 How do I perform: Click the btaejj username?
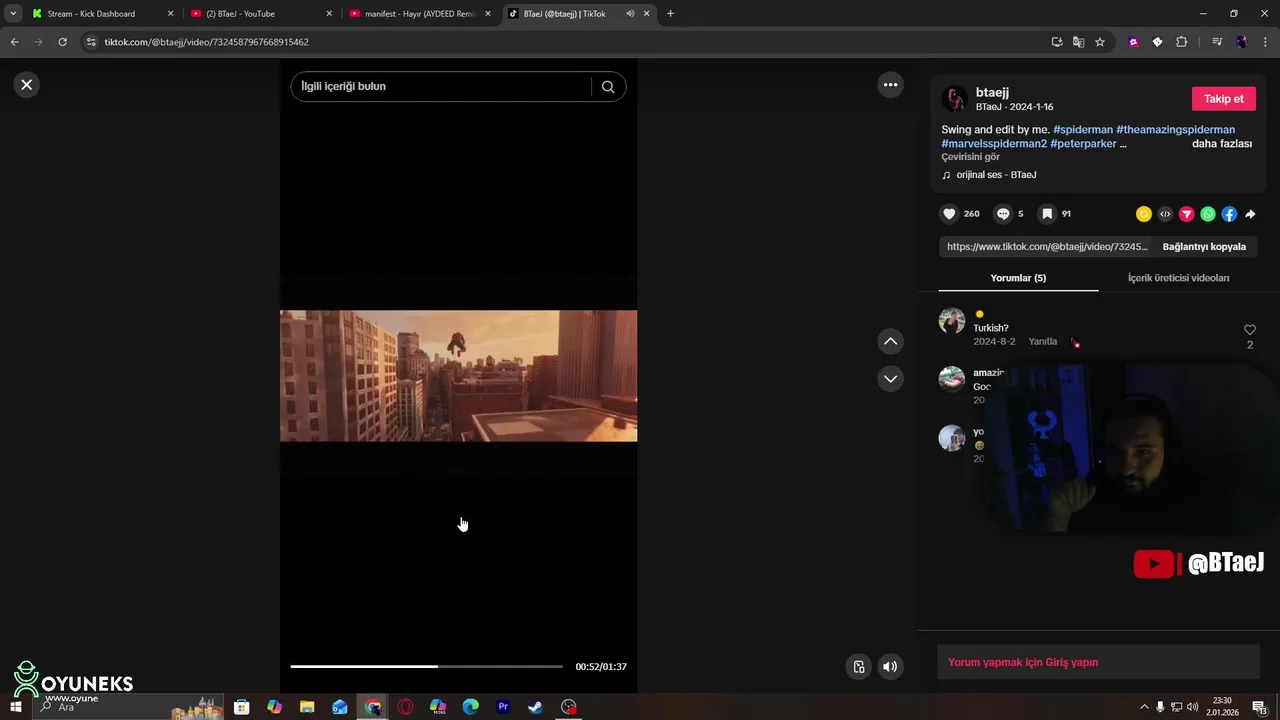pyautogui.click(x=992, y=93)
